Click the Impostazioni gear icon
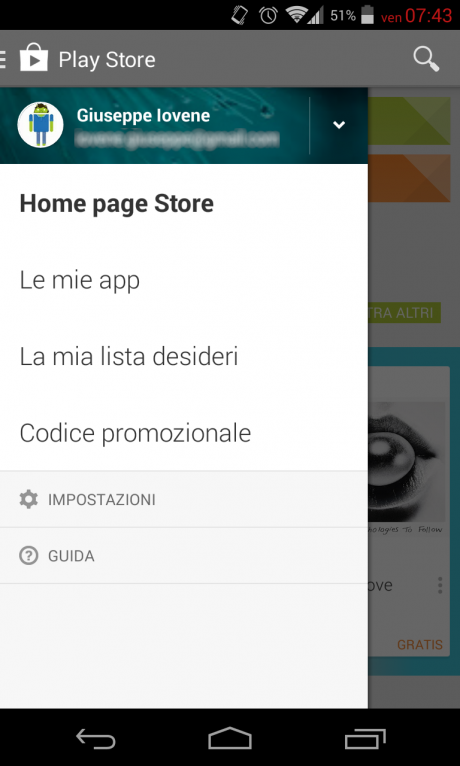Screen dimensions: 460x766 tap(28, 499)
